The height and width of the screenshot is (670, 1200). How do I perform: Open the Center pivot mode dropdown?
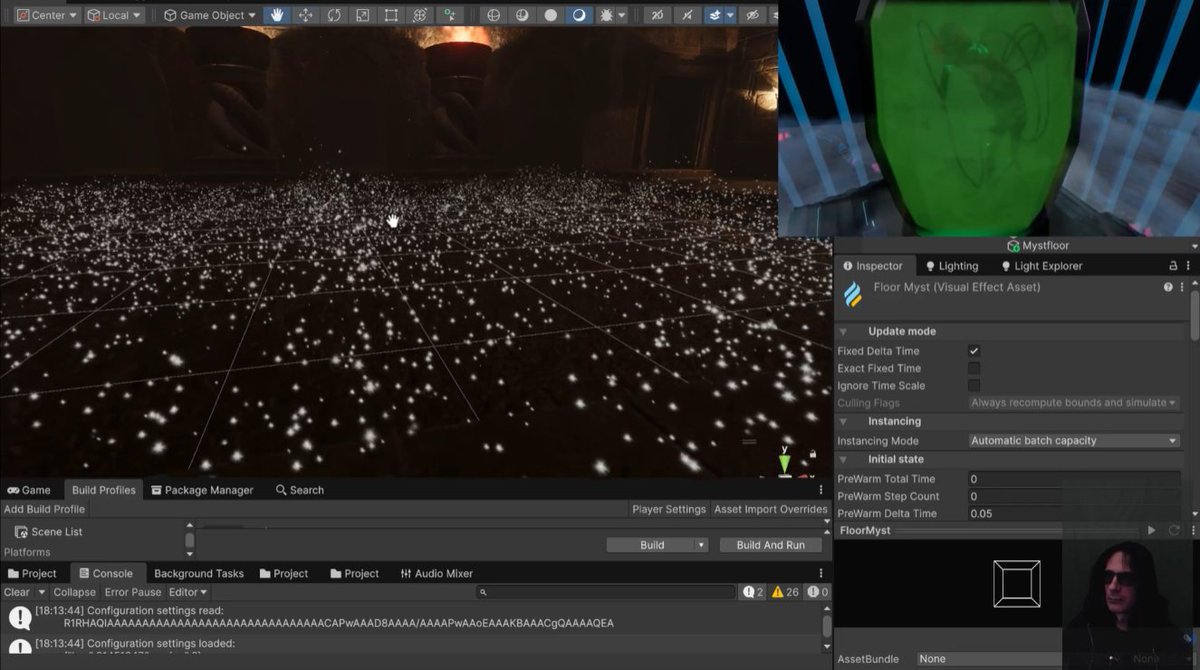tap(46, 15)
